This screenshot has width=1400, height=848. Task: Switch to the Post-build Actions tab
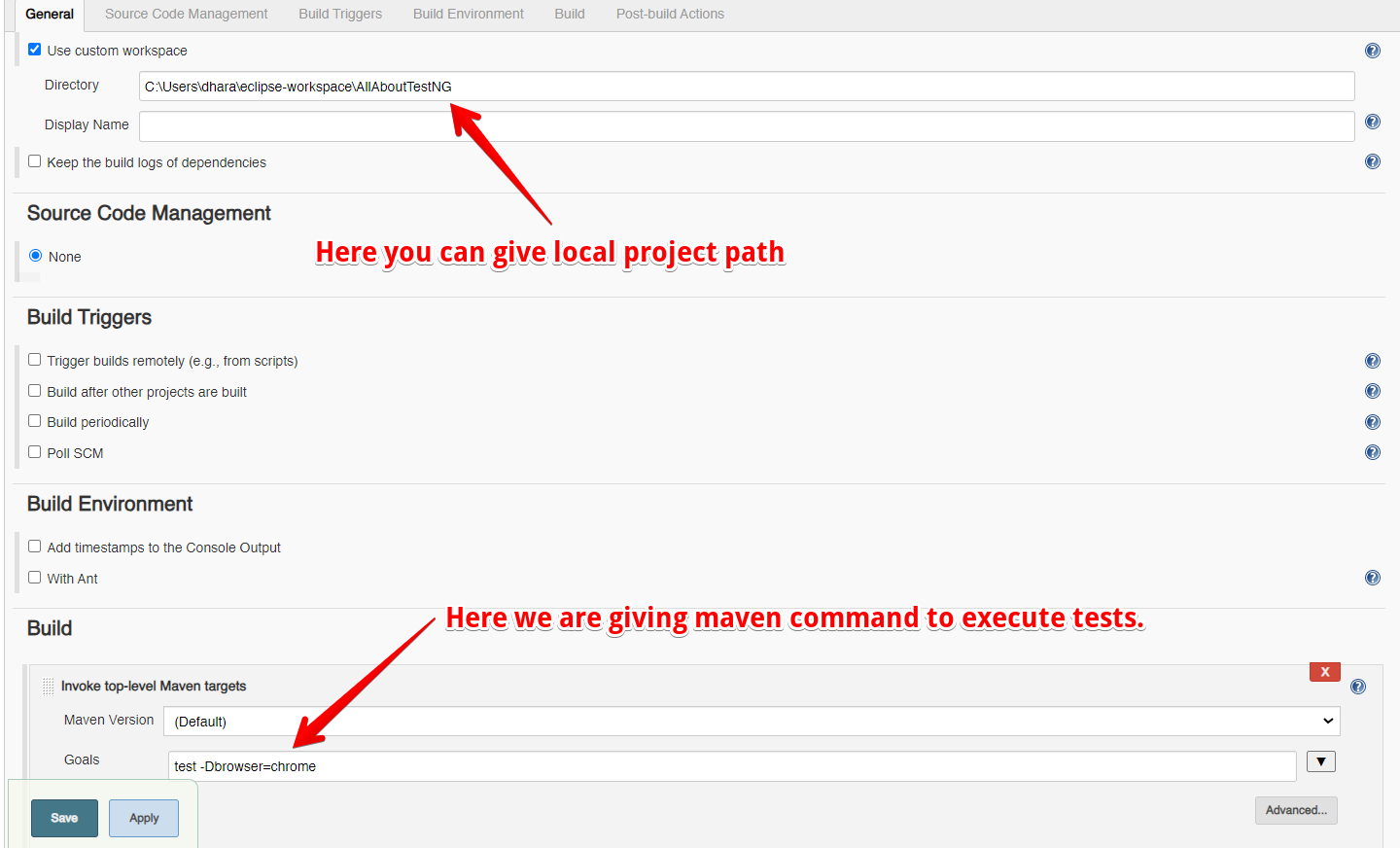669,14
